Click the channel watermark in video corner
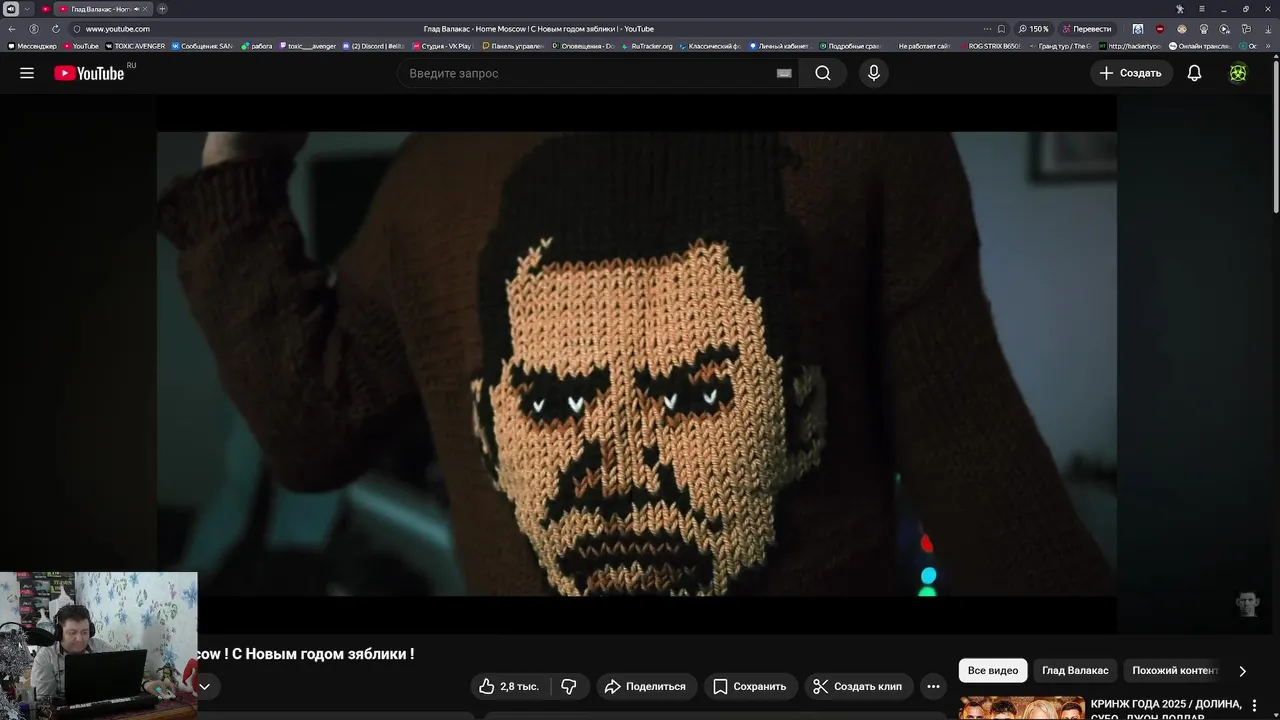Screen dimensions: 1280x720 (1246, 604)
